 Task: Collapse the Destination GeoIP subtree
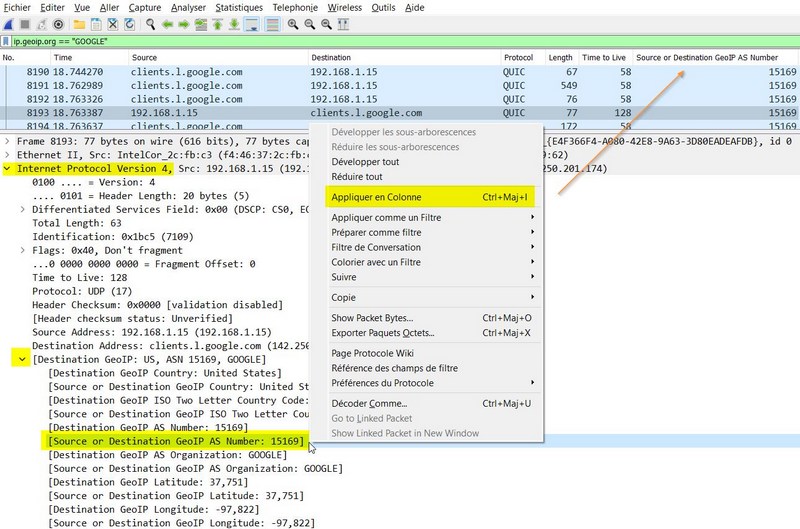pos(22,358)
